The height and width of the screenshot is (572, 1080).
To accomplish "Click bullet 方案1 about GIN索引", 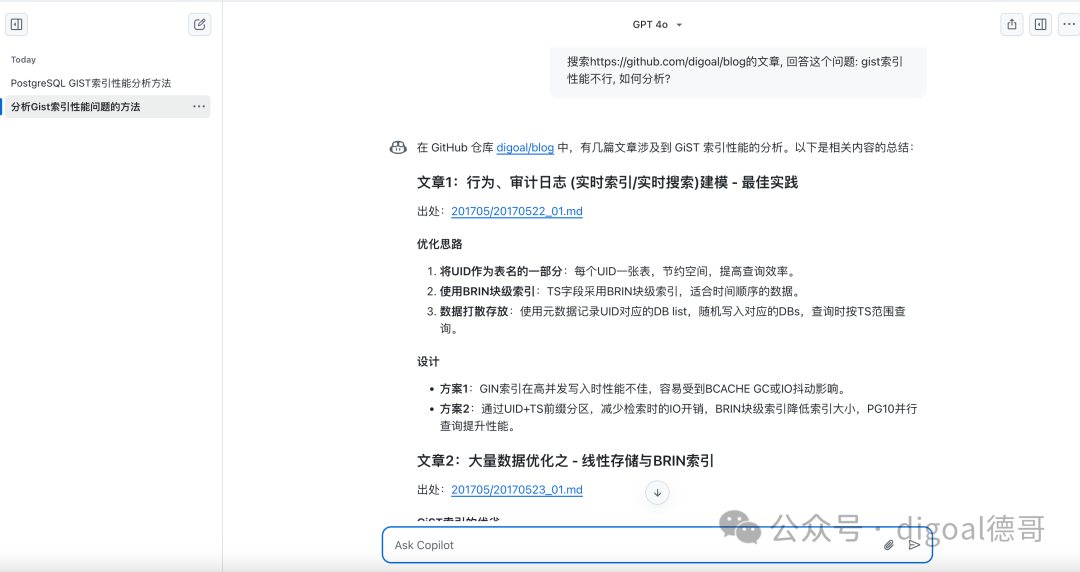I will 643,389.
